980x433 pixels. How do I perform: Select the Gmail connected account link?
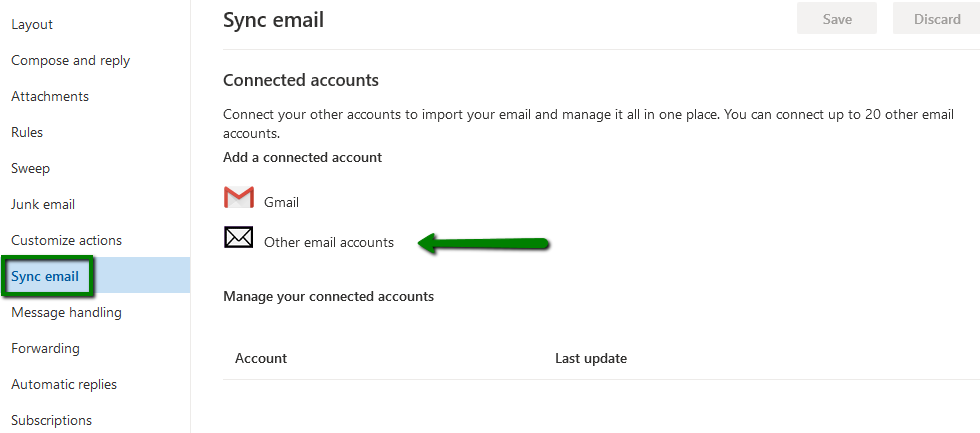[x=281, y=202]
